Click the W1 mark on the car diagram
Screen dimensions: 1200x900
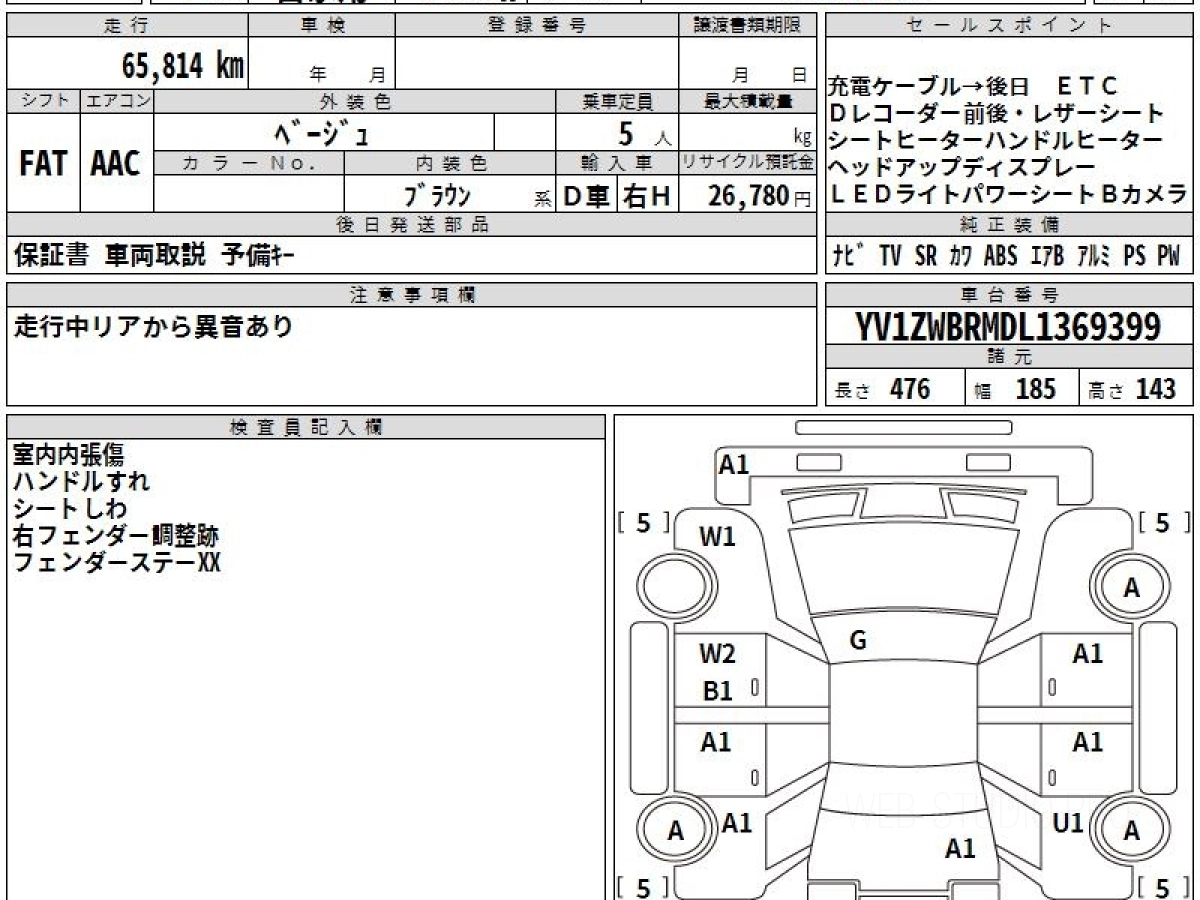717,537
